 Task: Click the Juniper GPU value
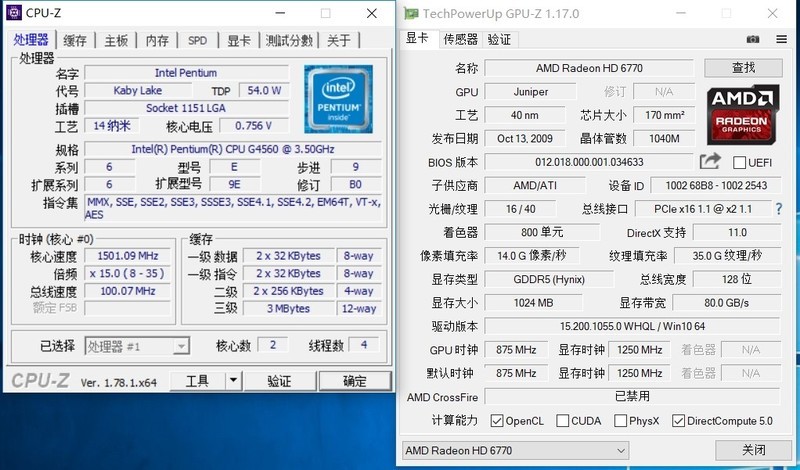click(x=530, y=92)
